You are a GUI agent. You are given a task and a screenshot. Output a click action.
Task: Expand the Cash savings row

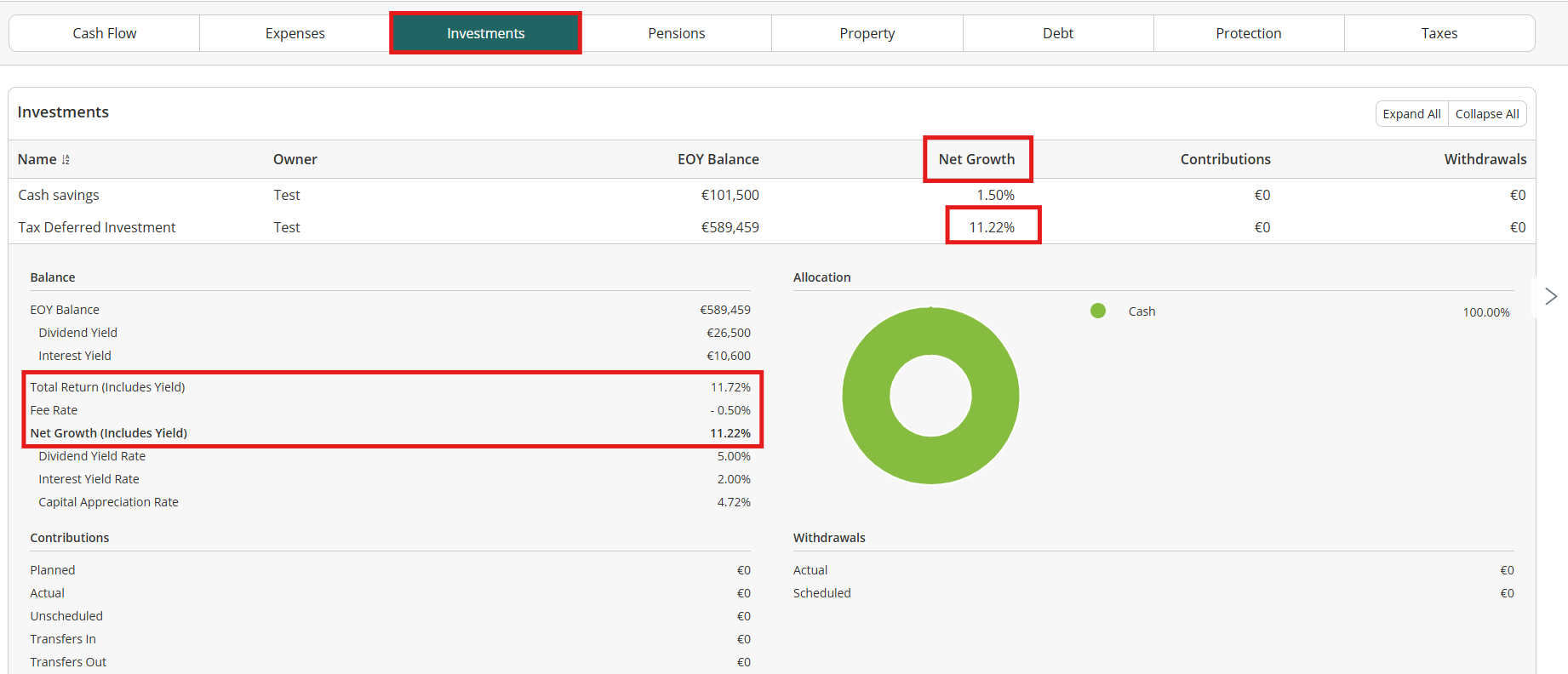click(59, 195)
